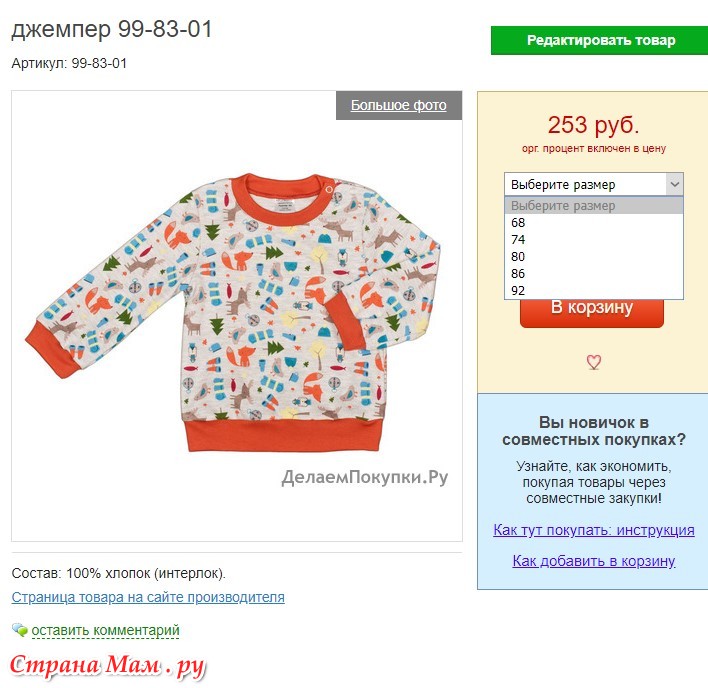Select the 'Выберите размер' placeholder option
Image resolution: width=708 pixels, height=688 pixels.
(x=593, y=205)
